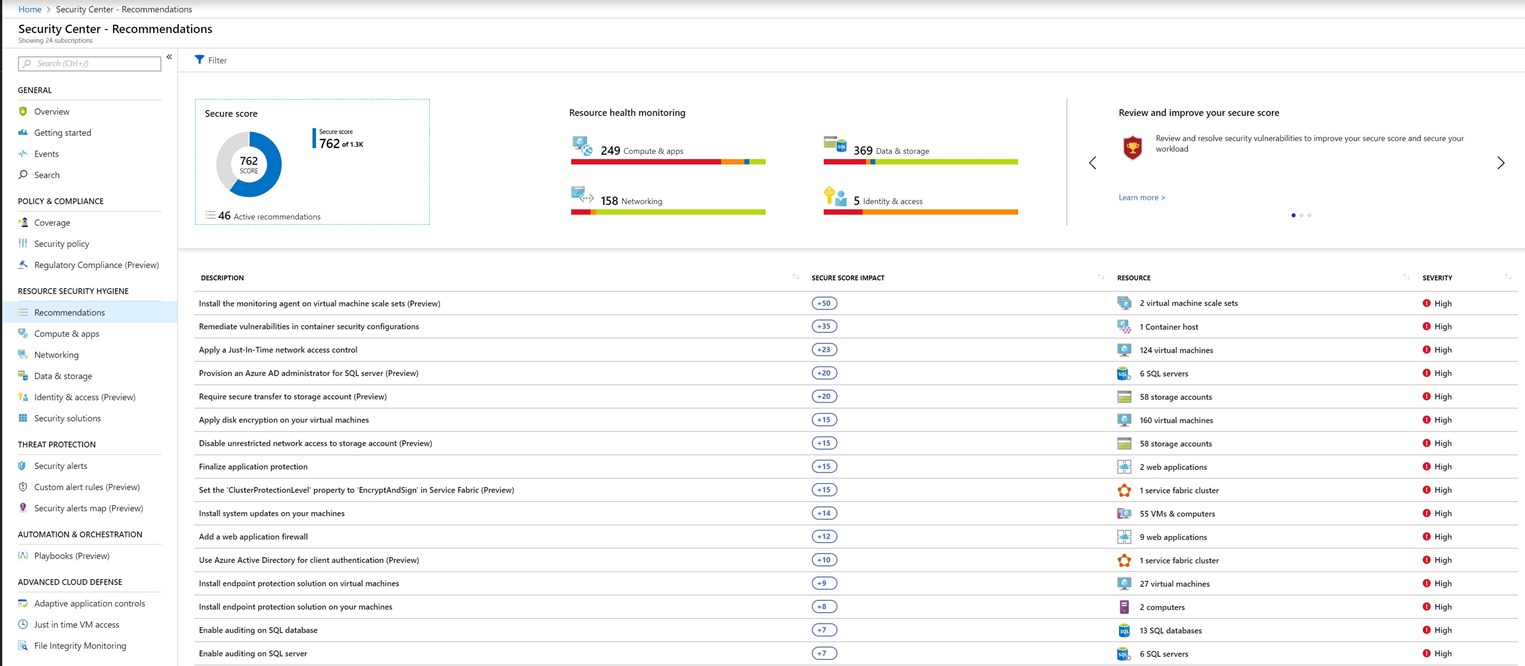1525x666 pixels.
Task: Click the Coverage icon in sidebar
Action: [23, 222]
